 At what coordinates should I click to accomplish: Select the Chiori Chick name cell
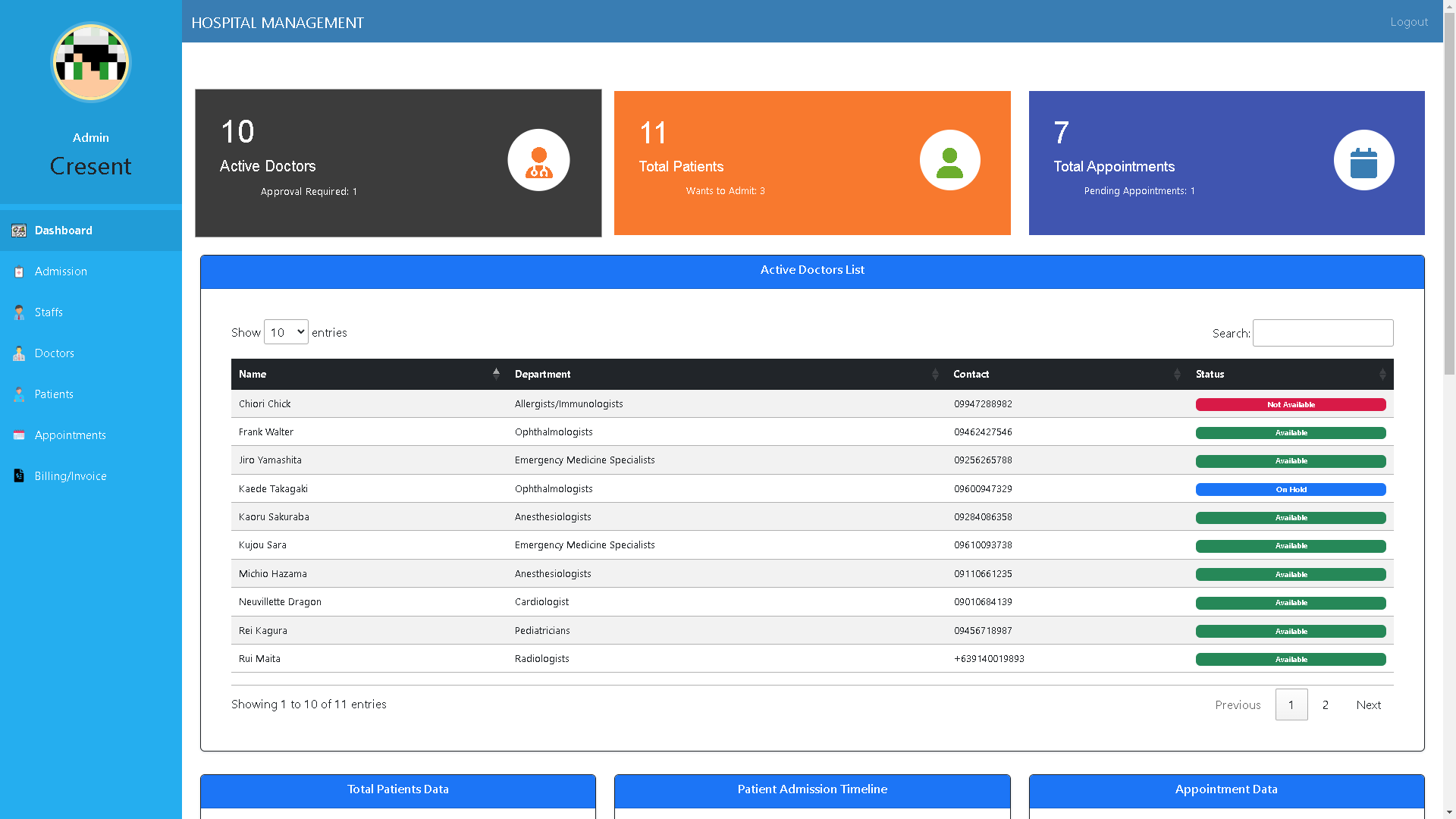[x=369, y=403]
